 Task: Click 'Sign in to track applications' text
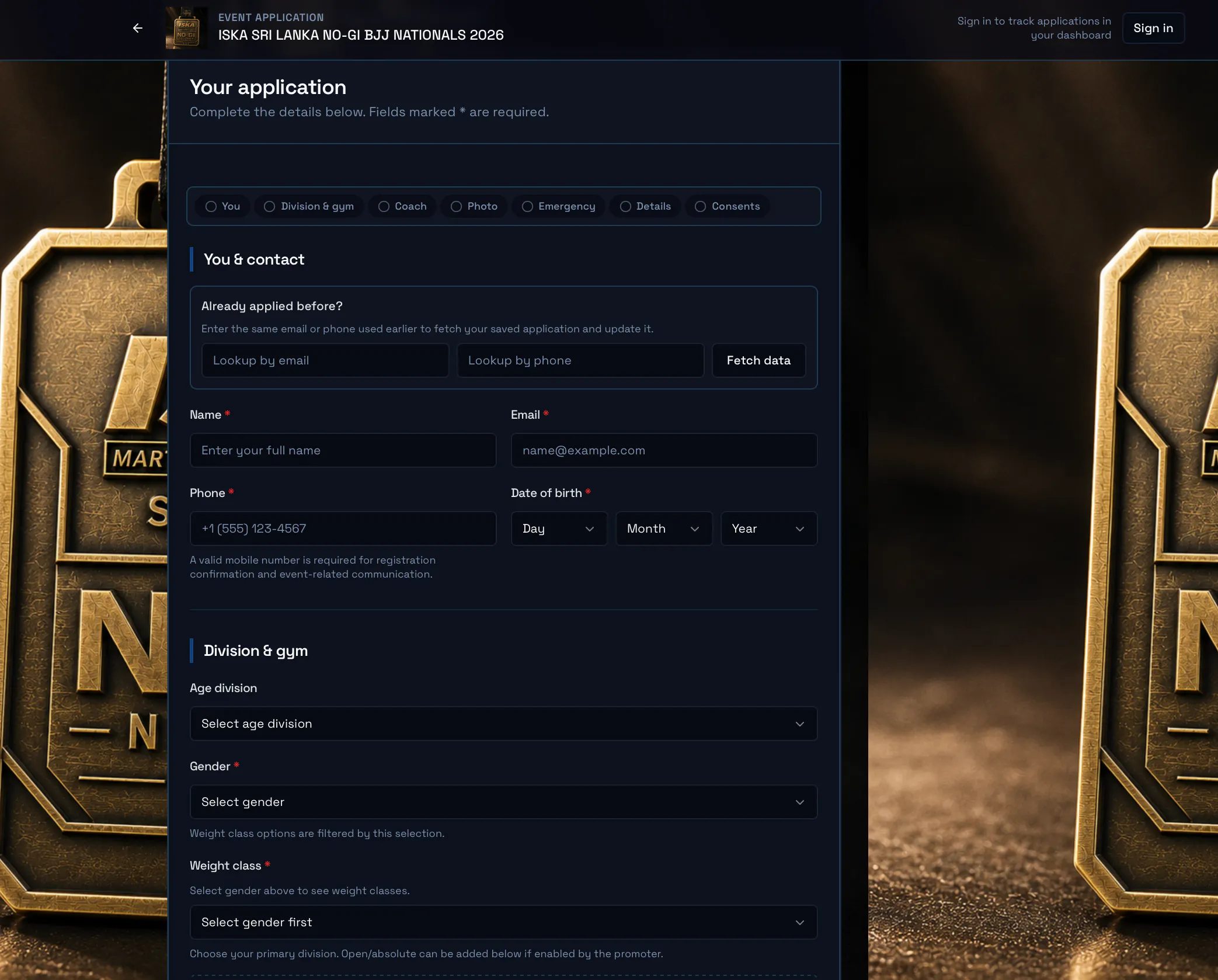click(x=1034, y=28)
